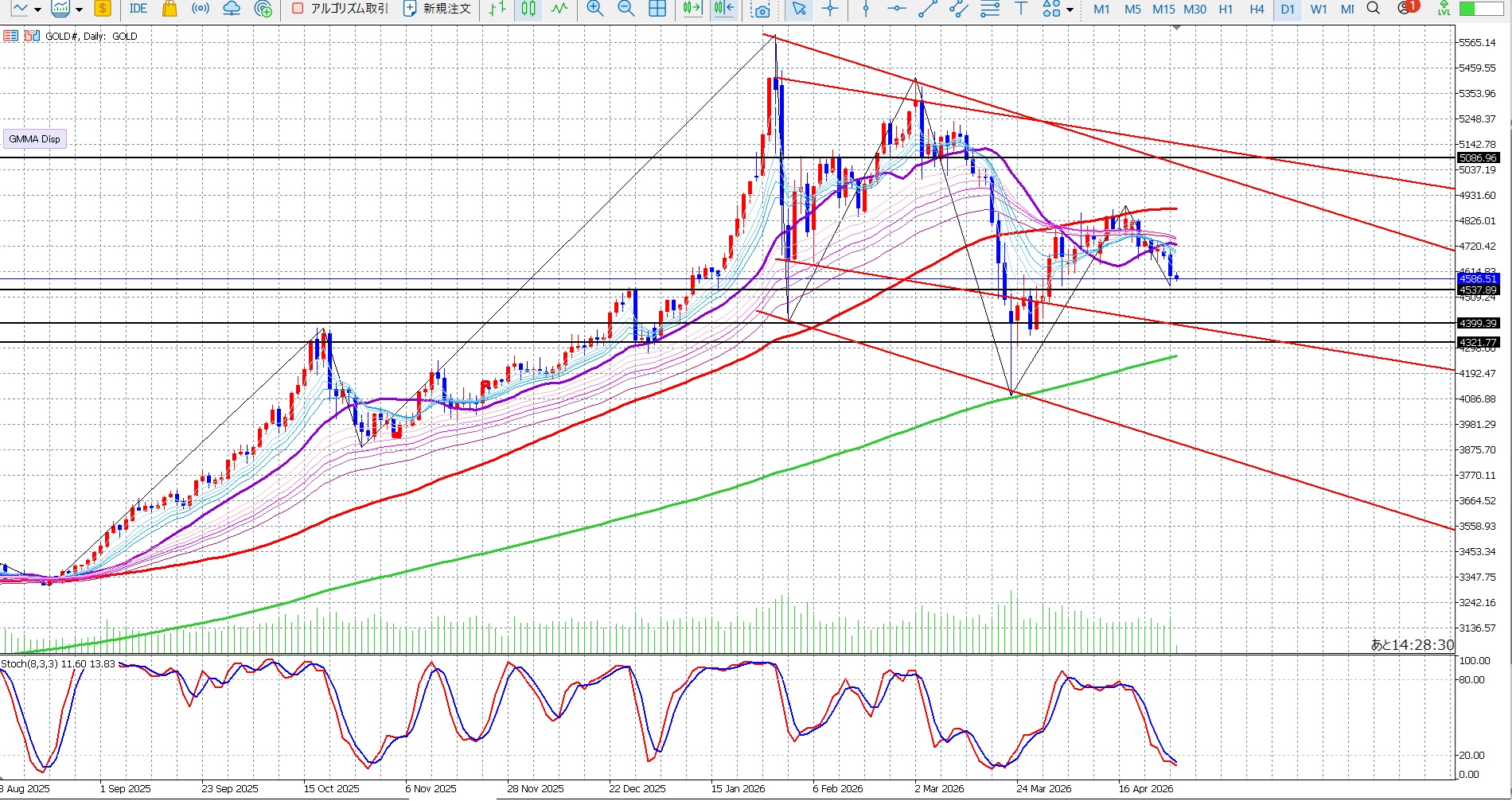Switch to the W1 timeframe

click(x=1319, y=9)
